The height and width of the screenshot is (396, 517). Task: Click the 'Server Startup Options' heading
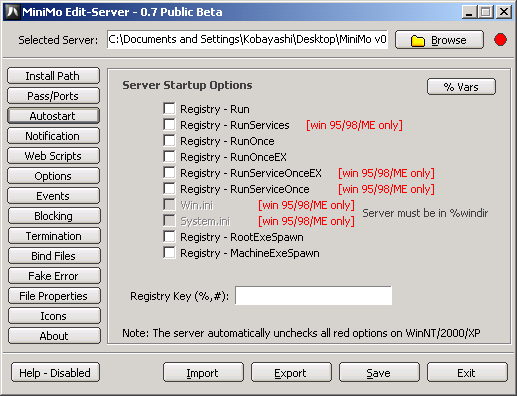coord(187,85)
